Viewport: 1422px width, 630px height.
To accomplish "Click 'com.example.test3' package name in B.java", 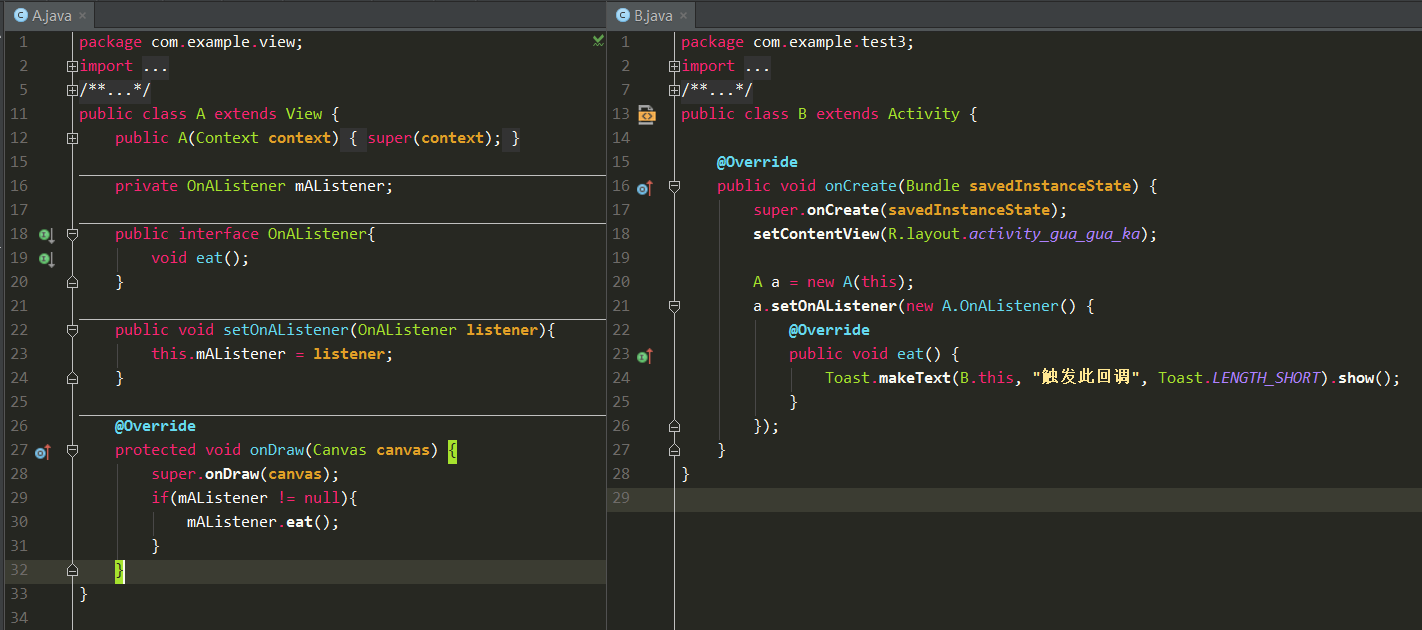I will (829, 42).
